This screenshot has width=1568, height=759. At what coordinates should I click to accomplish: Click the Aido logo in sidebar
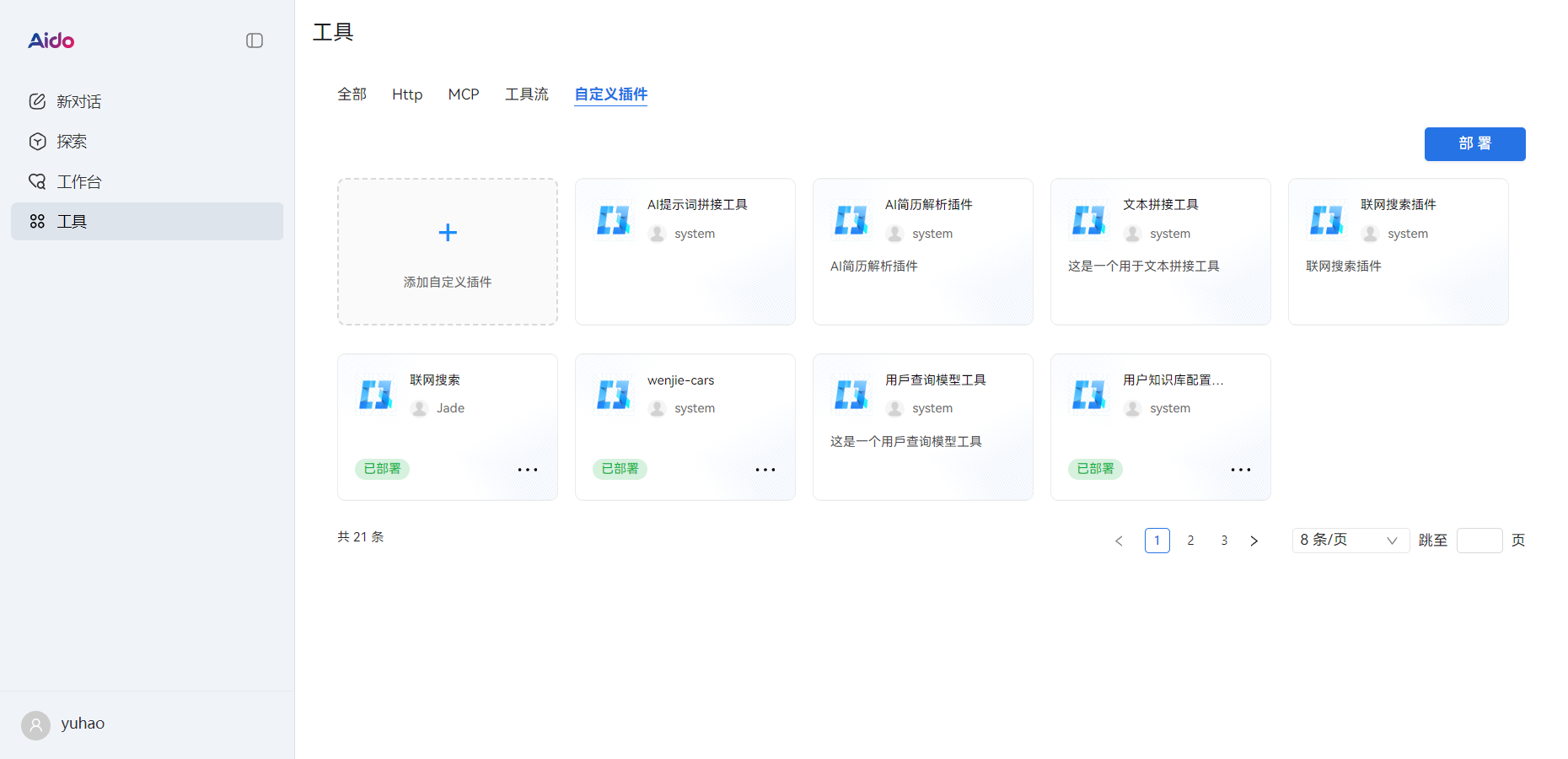click(x=51, y=40)
